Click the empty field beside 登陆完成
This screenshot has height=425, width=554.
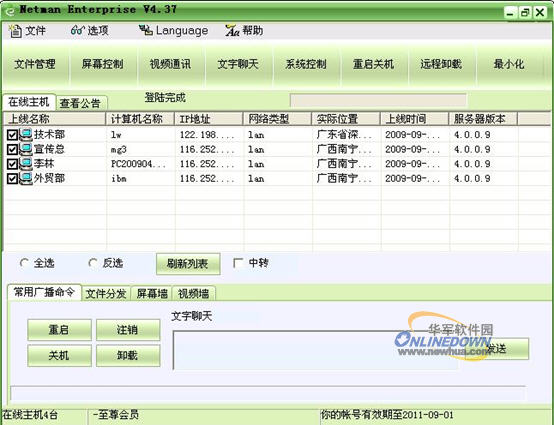point(378,100)
